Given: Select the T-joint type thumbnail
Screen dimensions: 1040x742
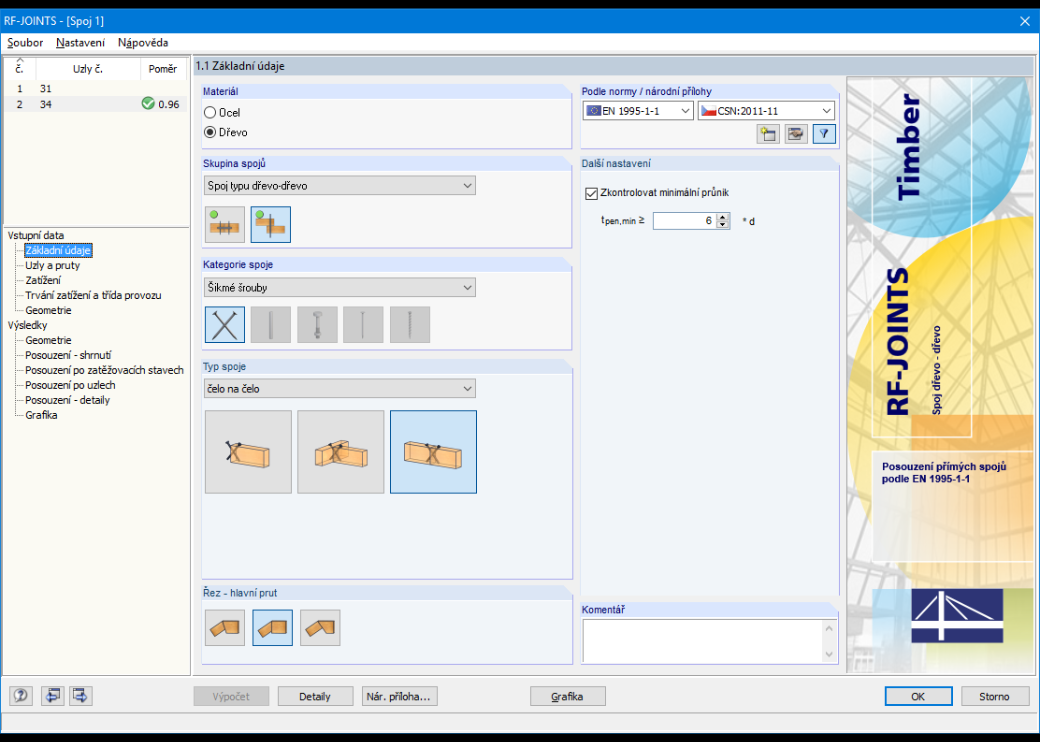Looking at the screenshot, I should coord(341,452).
